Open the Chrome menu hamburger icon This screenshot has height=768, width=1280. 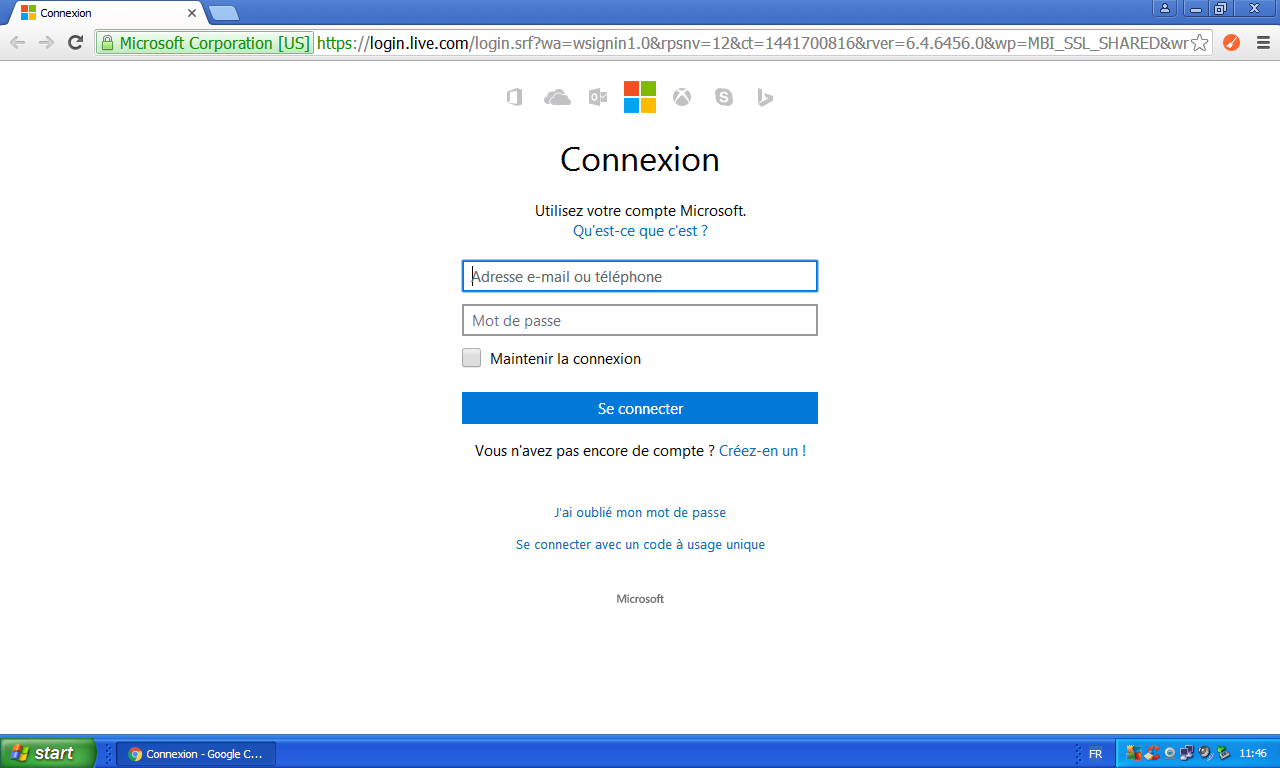pos(1262,43)
